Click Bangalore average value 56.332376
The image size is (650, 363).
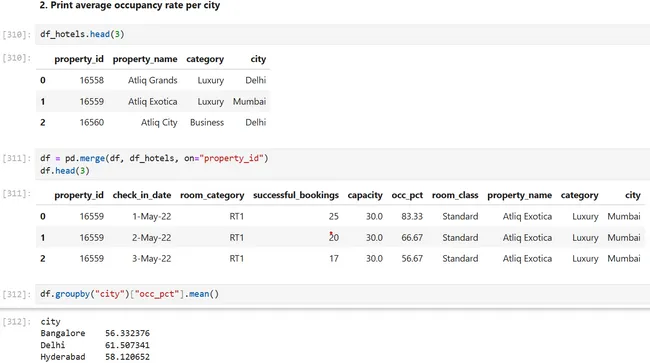tap(127, 333)
